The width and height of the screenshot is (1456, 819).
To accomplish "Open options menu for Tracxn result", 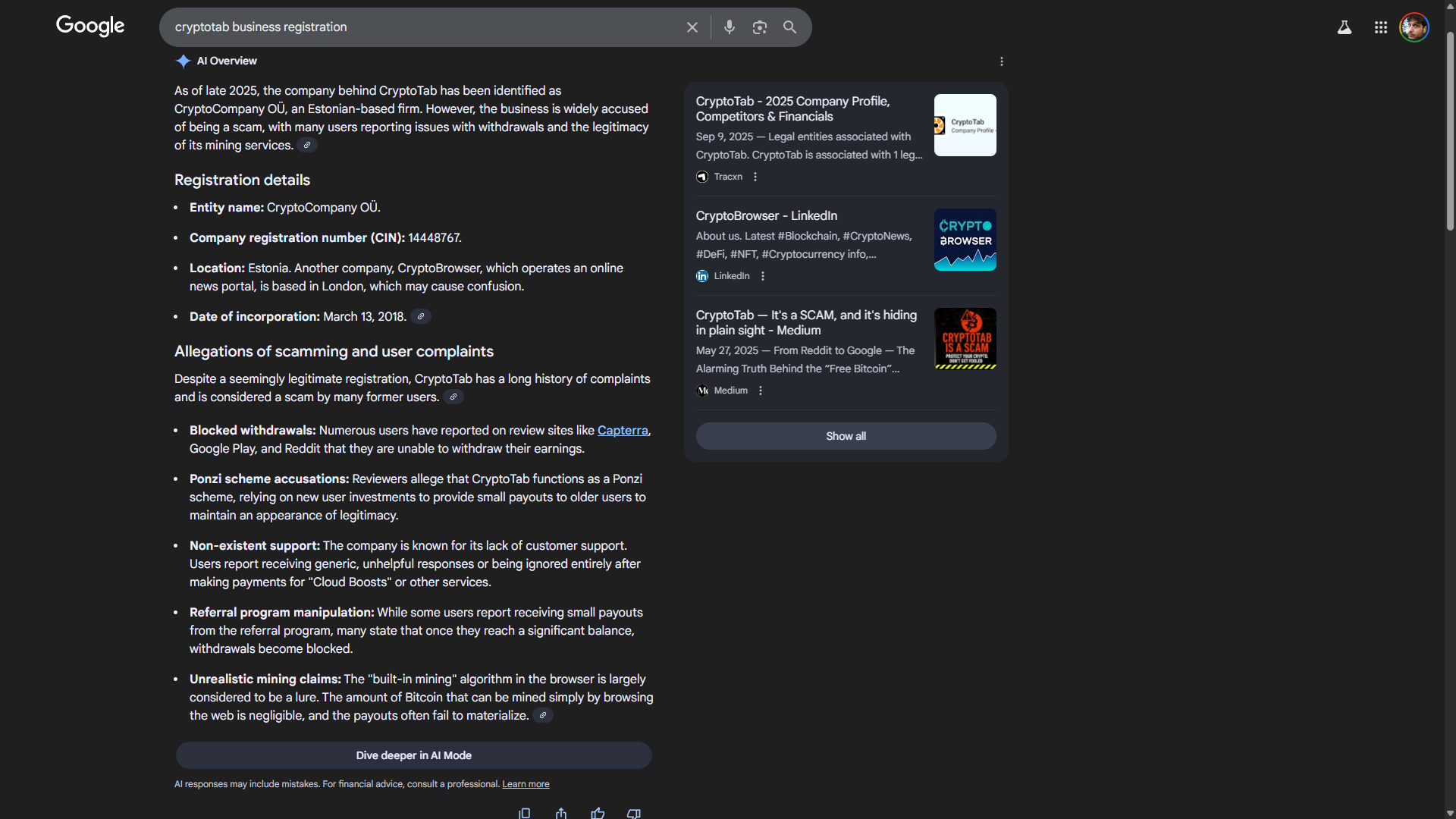I will pos(755,177).
